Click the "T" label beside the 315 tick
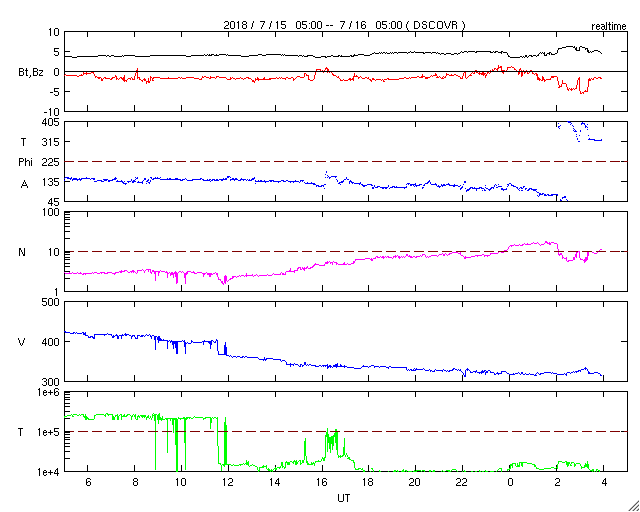The height and width of the screenshot is (512, 640). tap(23, 142)
